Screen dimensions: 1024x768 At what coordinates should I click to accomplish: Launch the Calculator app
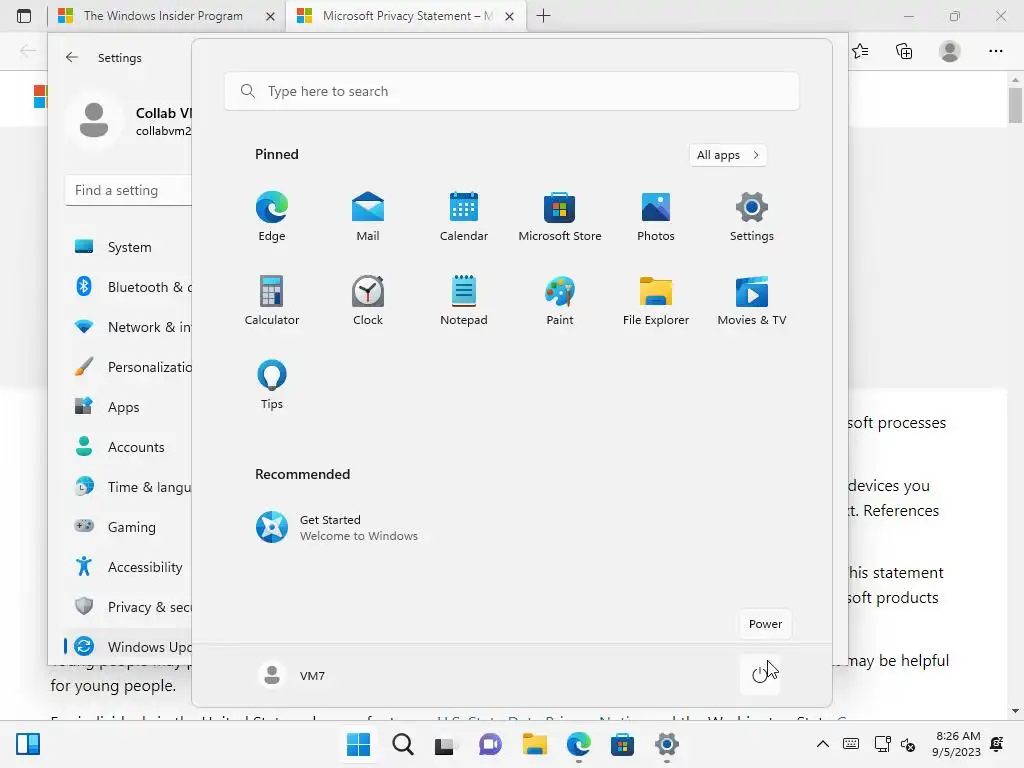272,300
